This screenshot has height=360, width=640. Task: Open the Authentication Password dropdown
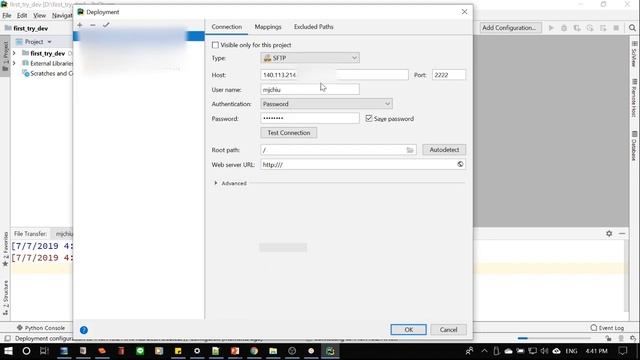[x=327, y=104]
